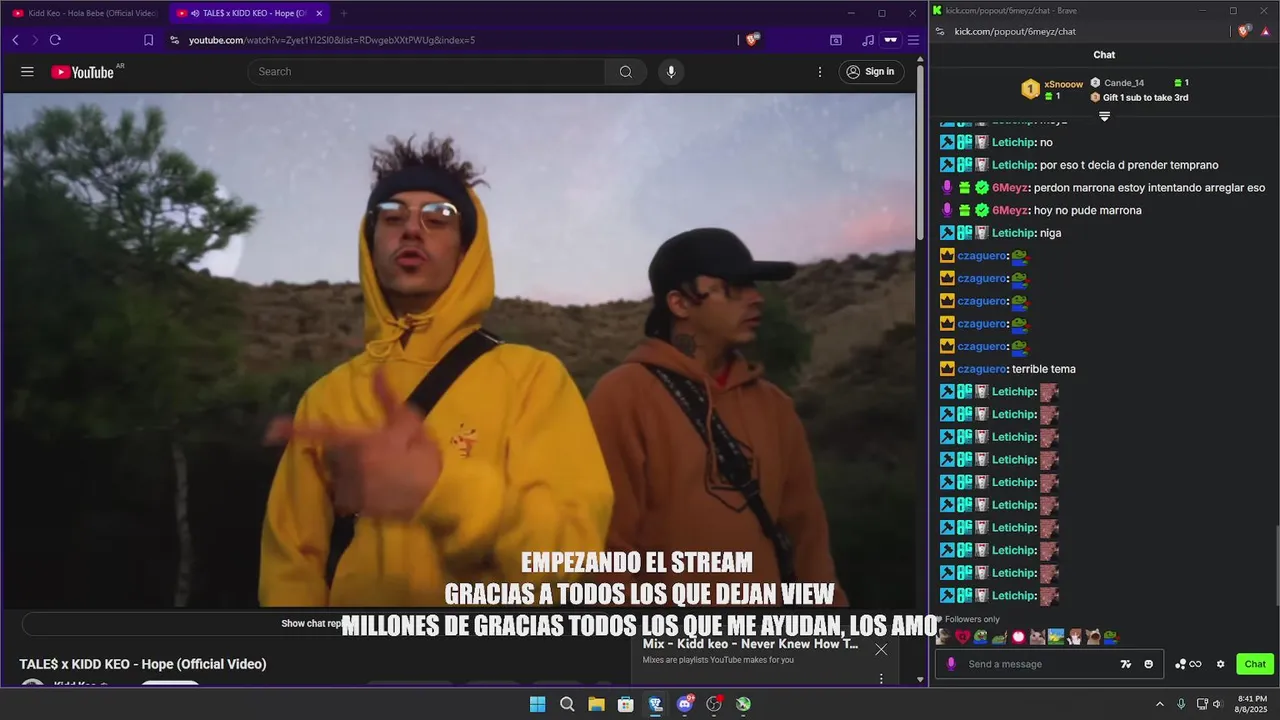Open a new browser tab
Screen dimensions: 1280x720
click(343, 13)
